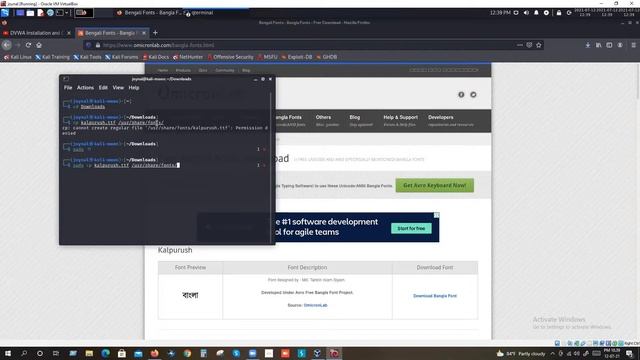The image size is (640, 360).
Task: Open Microsoft Edge from Windows taskbar
Action: [105, 353]
